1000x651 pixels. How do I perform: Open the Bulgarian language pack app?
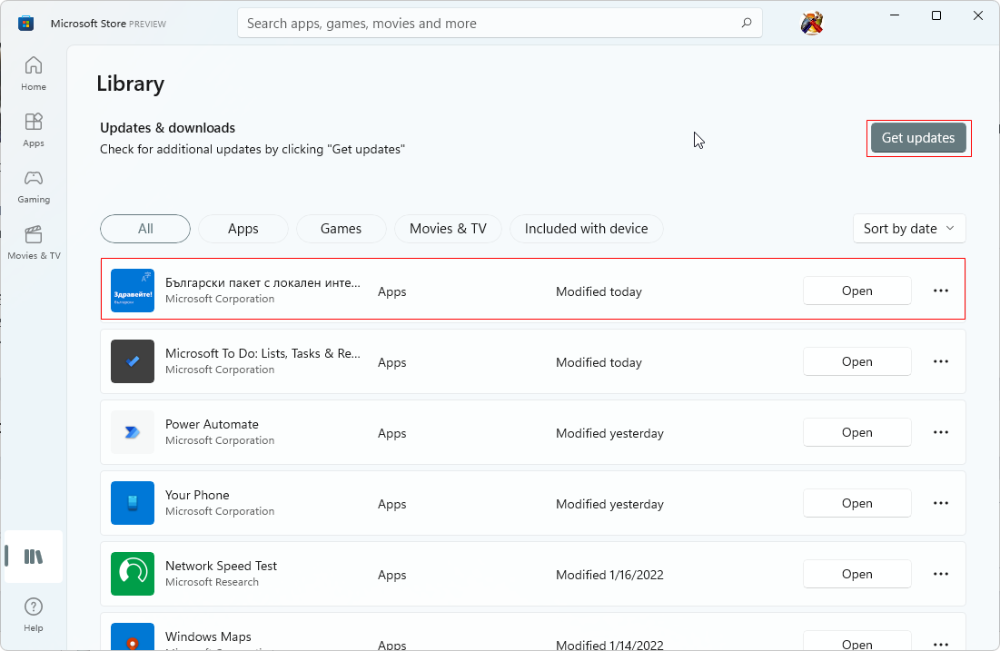pyautogui.click(x=857, y=291)
